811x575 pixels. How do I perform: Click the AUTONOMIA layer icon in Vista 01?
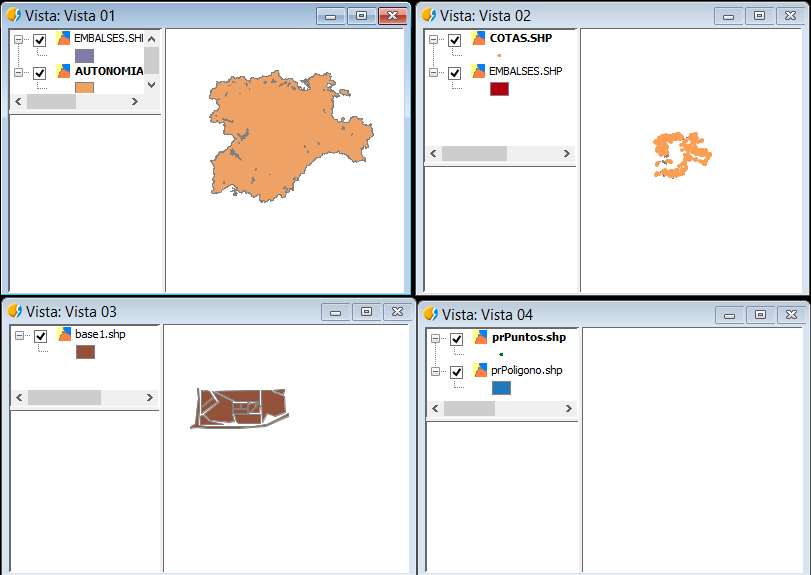[64, 72]
